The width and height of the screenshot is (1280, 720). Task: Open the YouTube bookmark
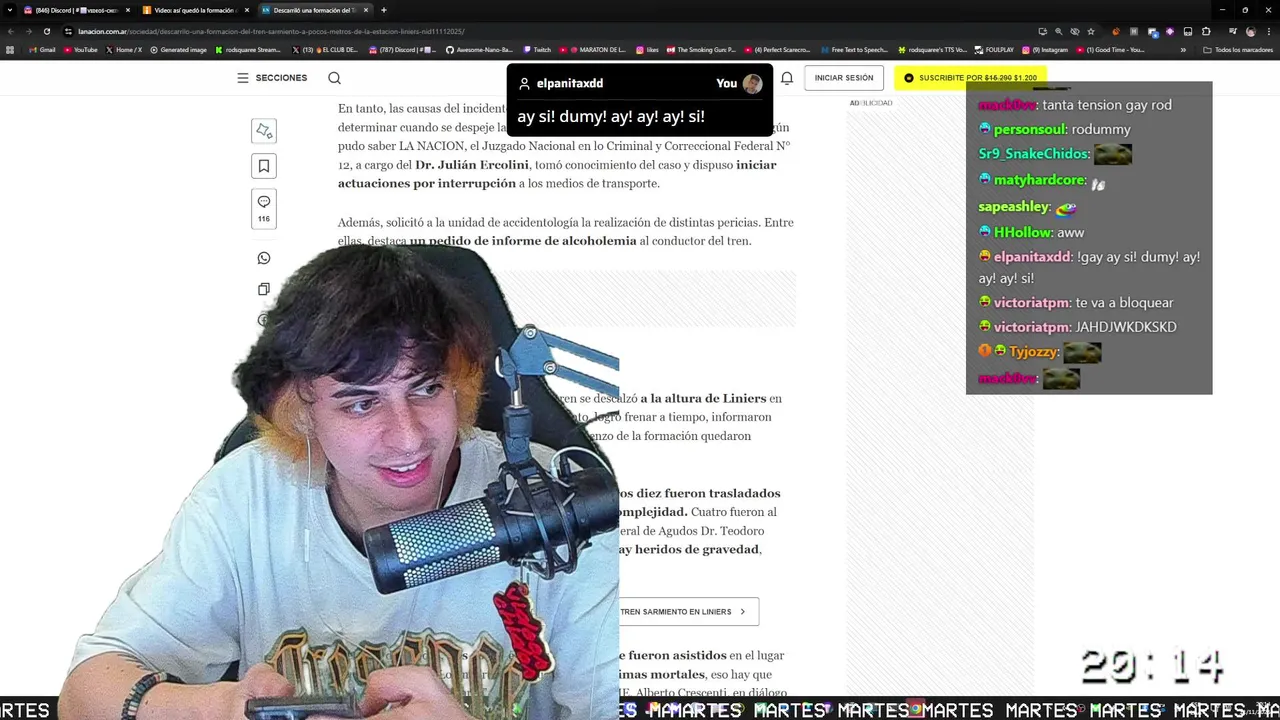[x=80, y=49]
